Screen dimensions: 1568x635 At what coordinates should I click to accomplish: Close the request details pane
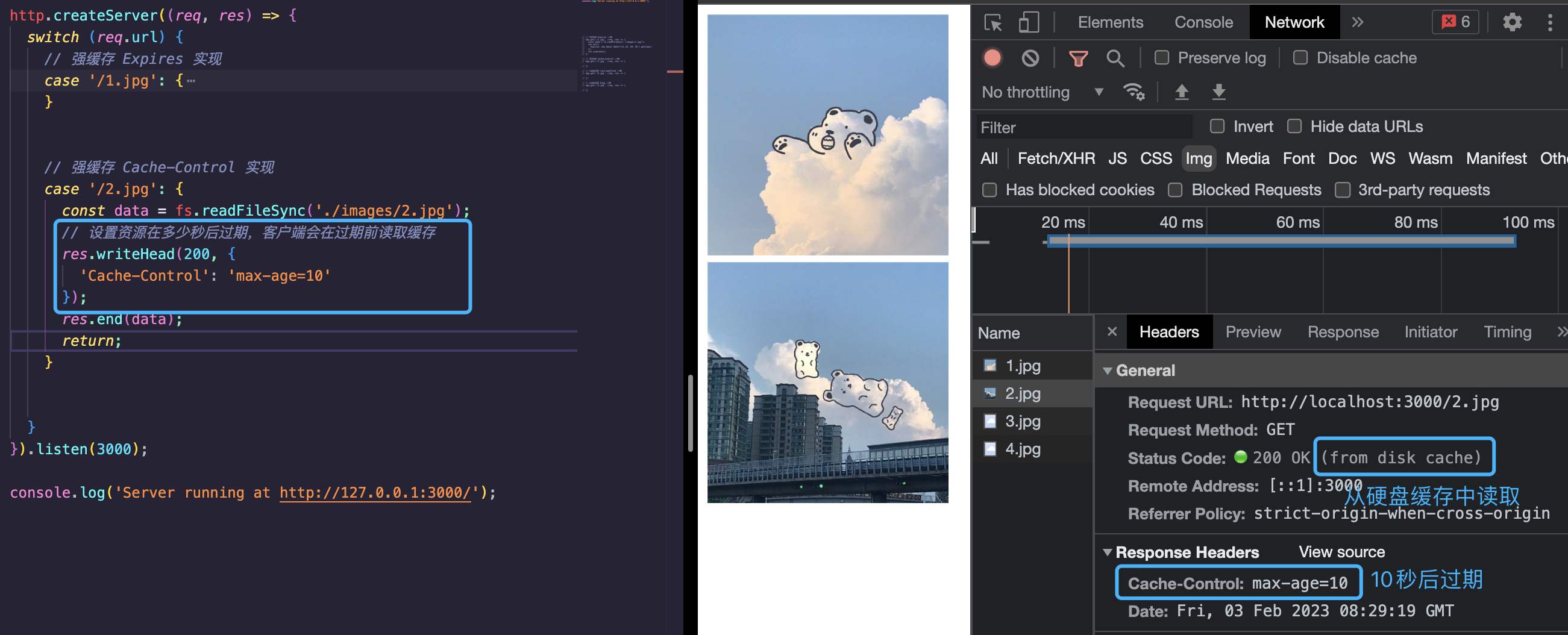pos(1112,331)
